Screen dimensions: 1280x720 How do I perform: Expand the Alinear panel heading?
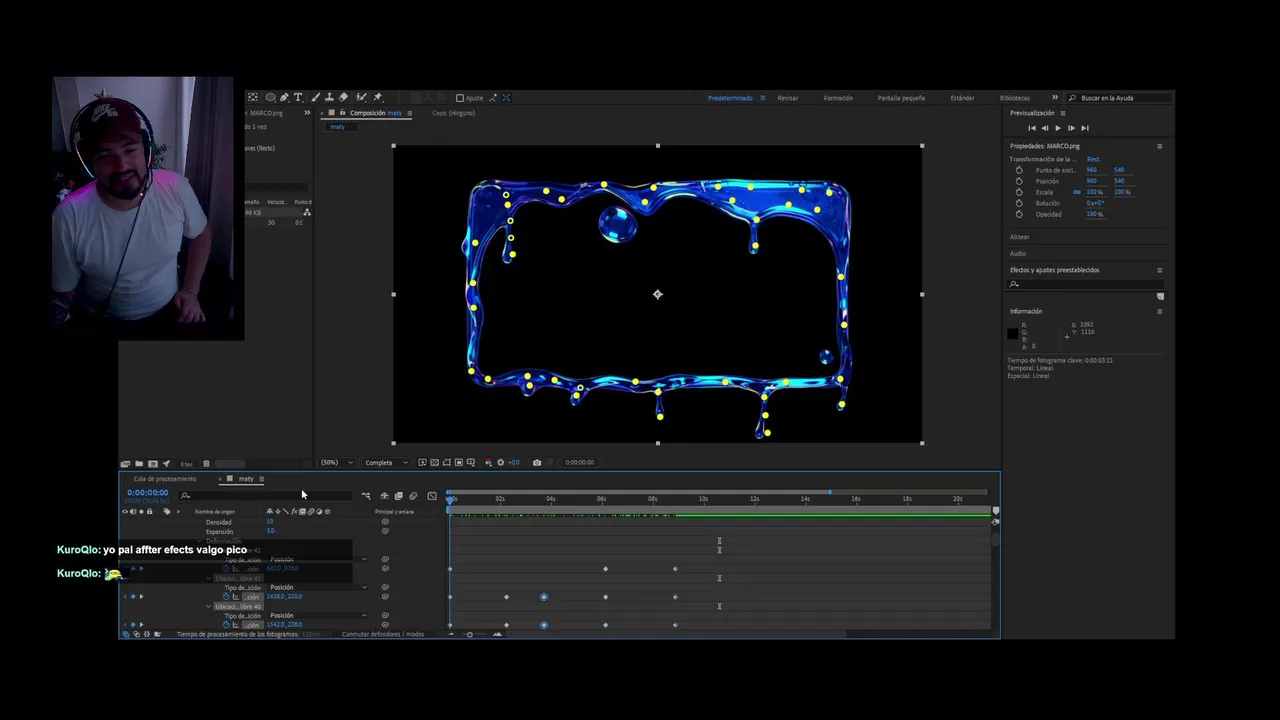[1019, 237]
